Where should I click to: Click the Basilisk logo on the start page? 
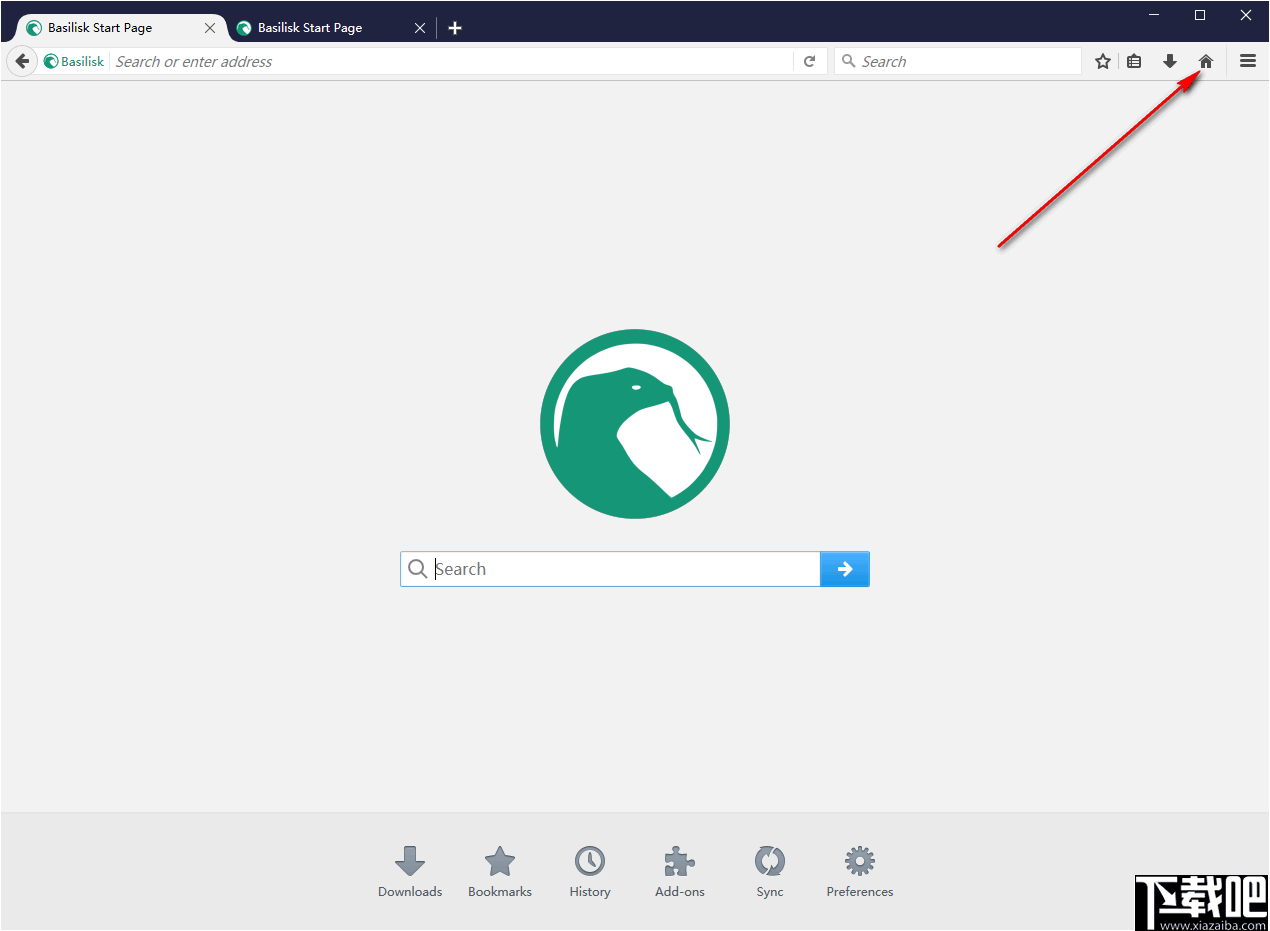(x=635, y=424)
